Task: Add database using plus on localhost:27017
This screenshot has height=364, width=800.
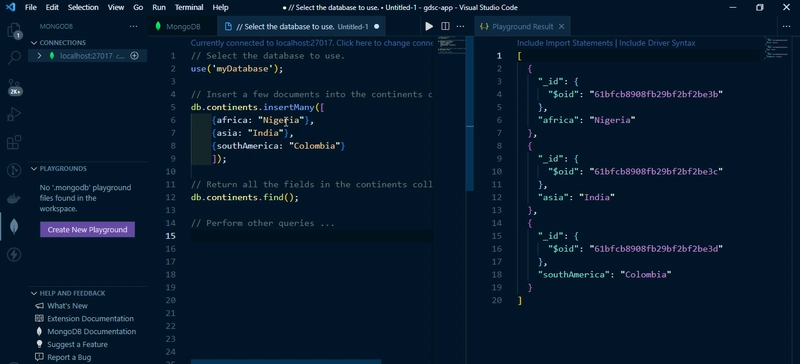Action: 134,56
